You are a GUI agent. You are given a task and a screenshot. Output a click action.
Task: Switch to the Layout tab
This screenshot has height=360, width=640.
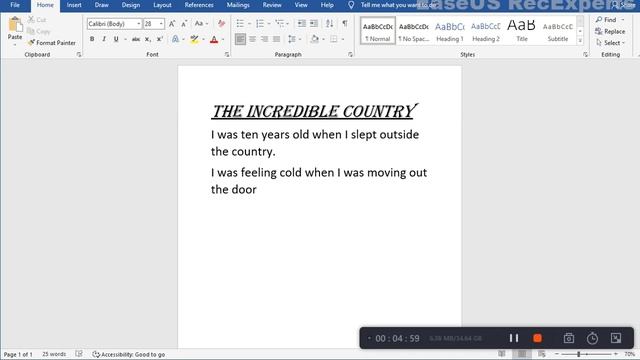click(x=162, y=5)
